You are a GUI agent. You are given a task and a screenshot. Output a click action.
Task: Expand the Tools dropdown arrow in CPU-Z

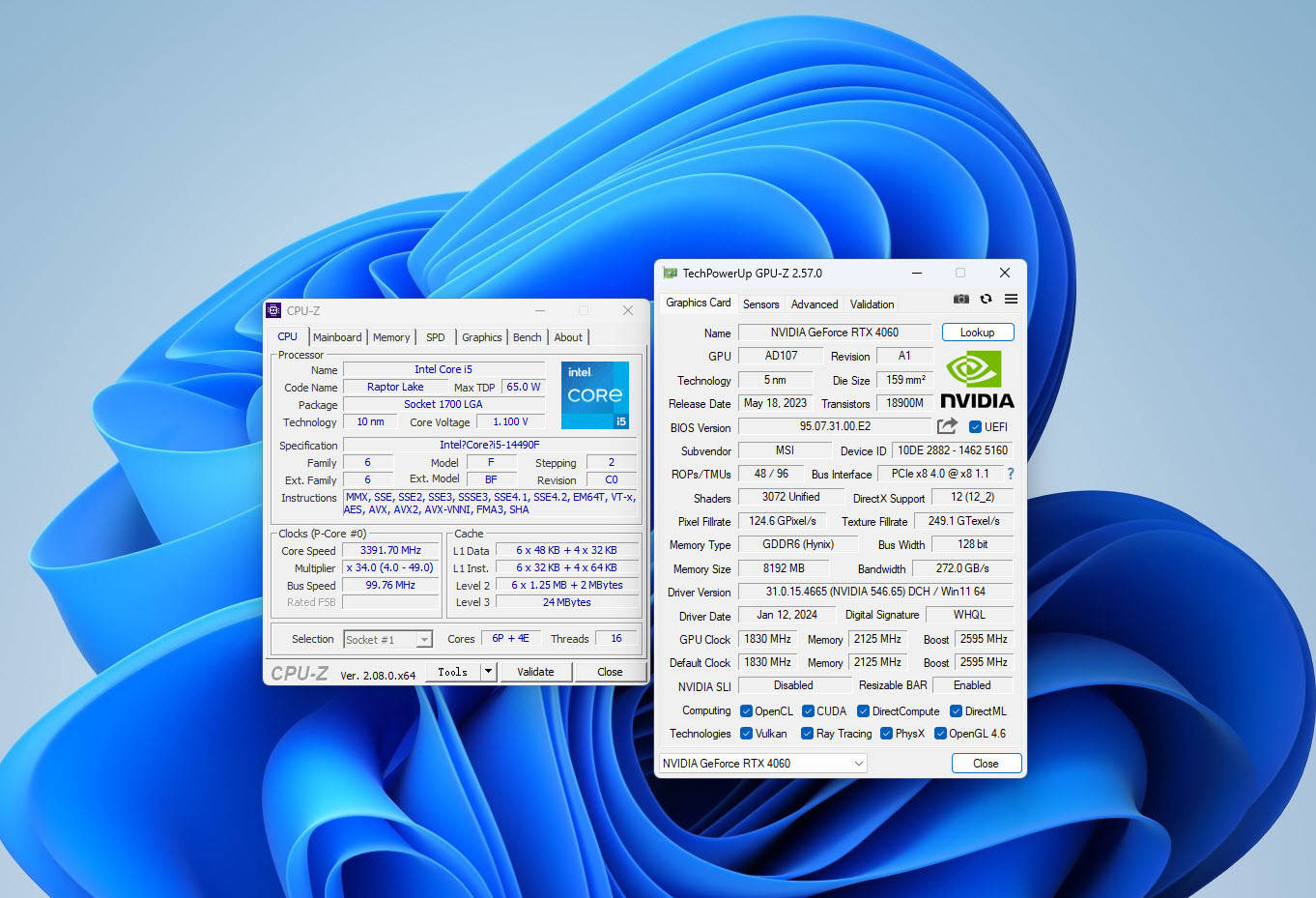coord(488,672)
